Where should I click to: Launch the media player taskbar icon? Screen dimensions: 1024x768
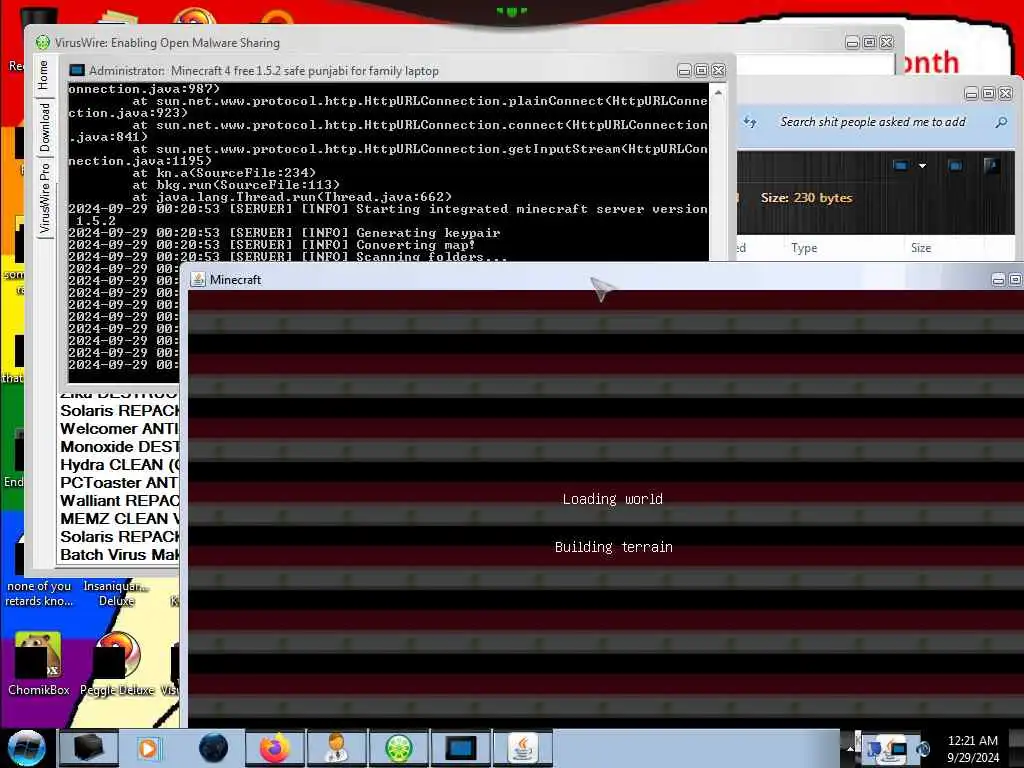point(148,748)
